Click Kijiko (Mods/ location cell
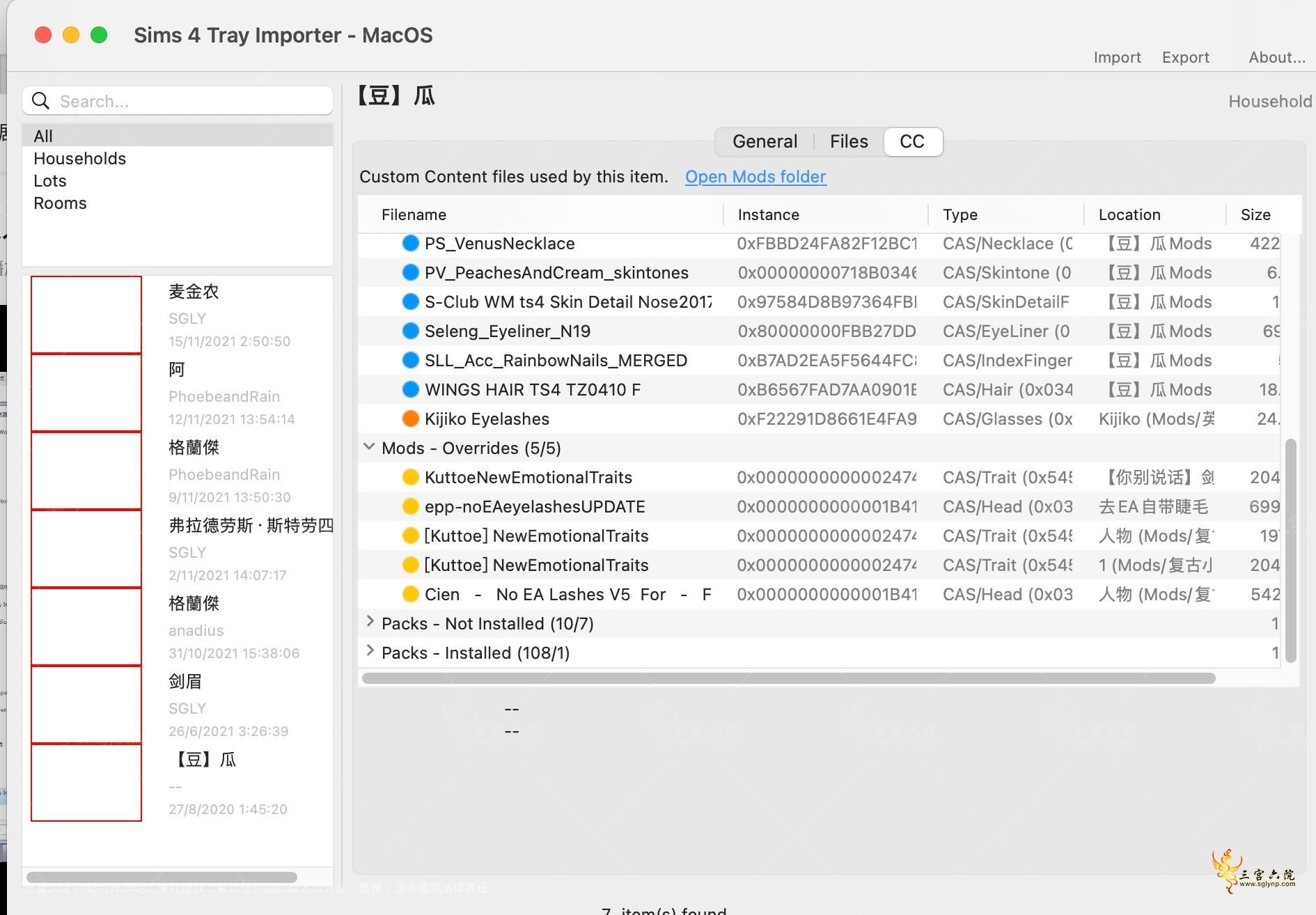 point(1157,419)
